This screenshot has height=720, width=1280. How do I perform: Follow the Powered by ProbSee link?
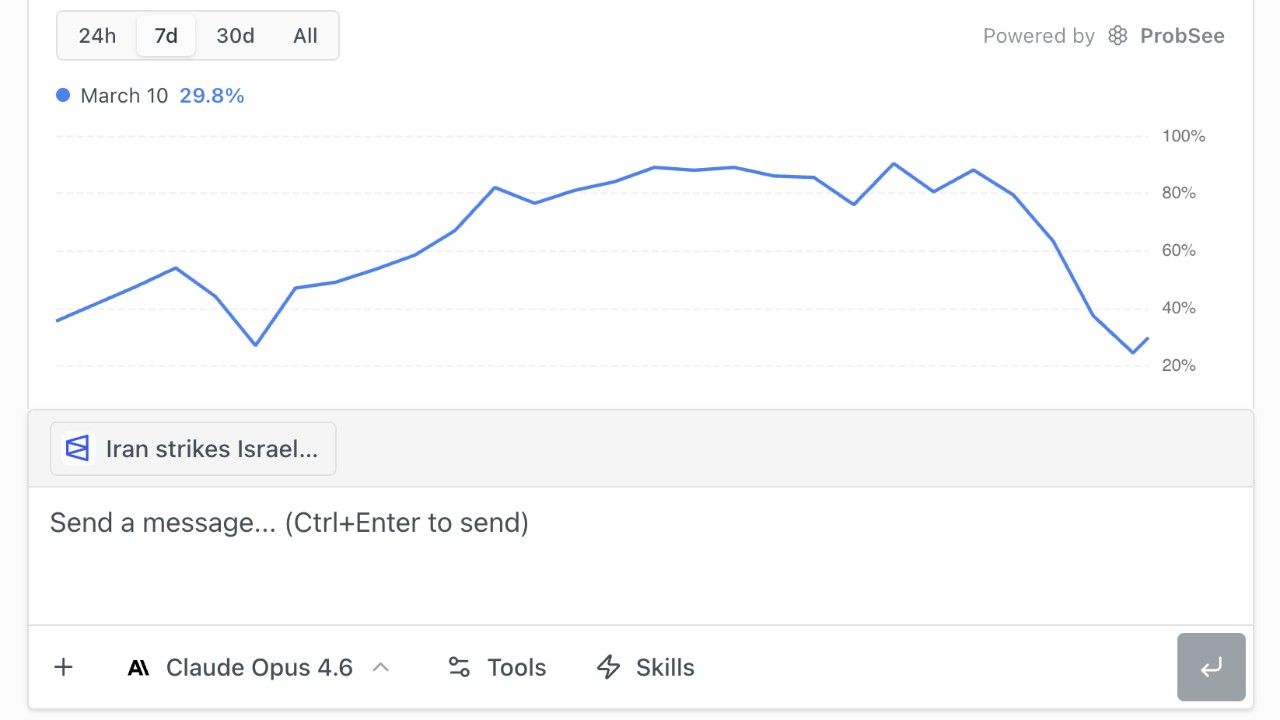pyautogui.click(x=1103, y=36)
